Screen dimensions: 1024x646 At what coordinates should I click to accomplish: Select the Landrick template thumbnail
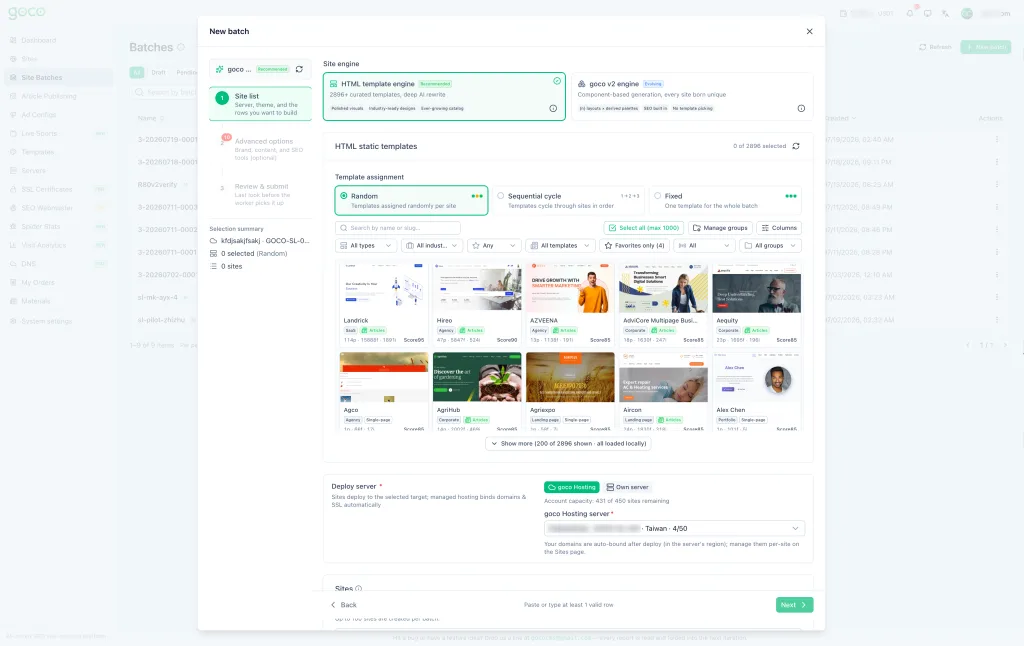[384, 287]
